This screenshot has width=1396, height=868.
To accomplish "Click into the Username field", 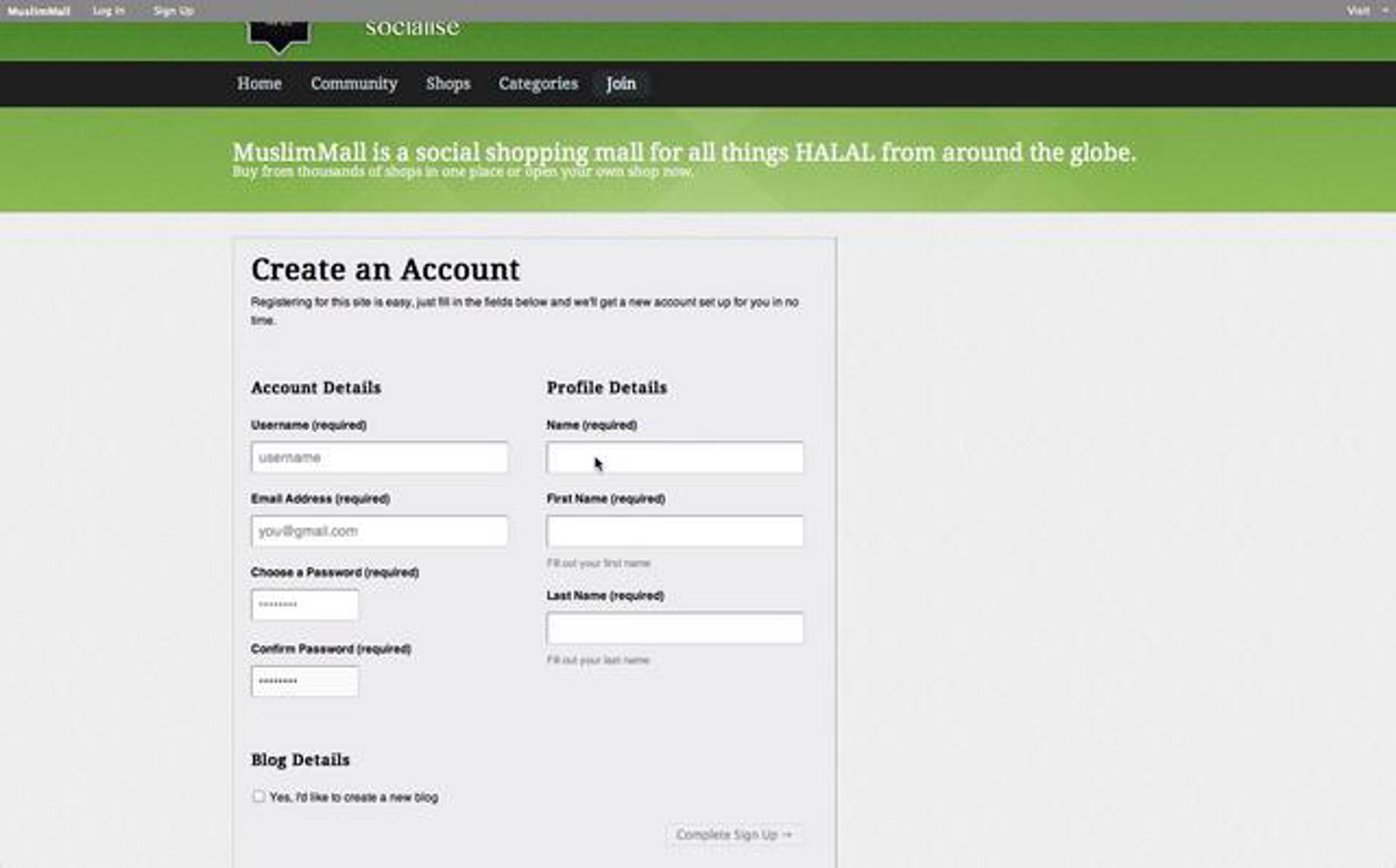I will coord(379,458).
